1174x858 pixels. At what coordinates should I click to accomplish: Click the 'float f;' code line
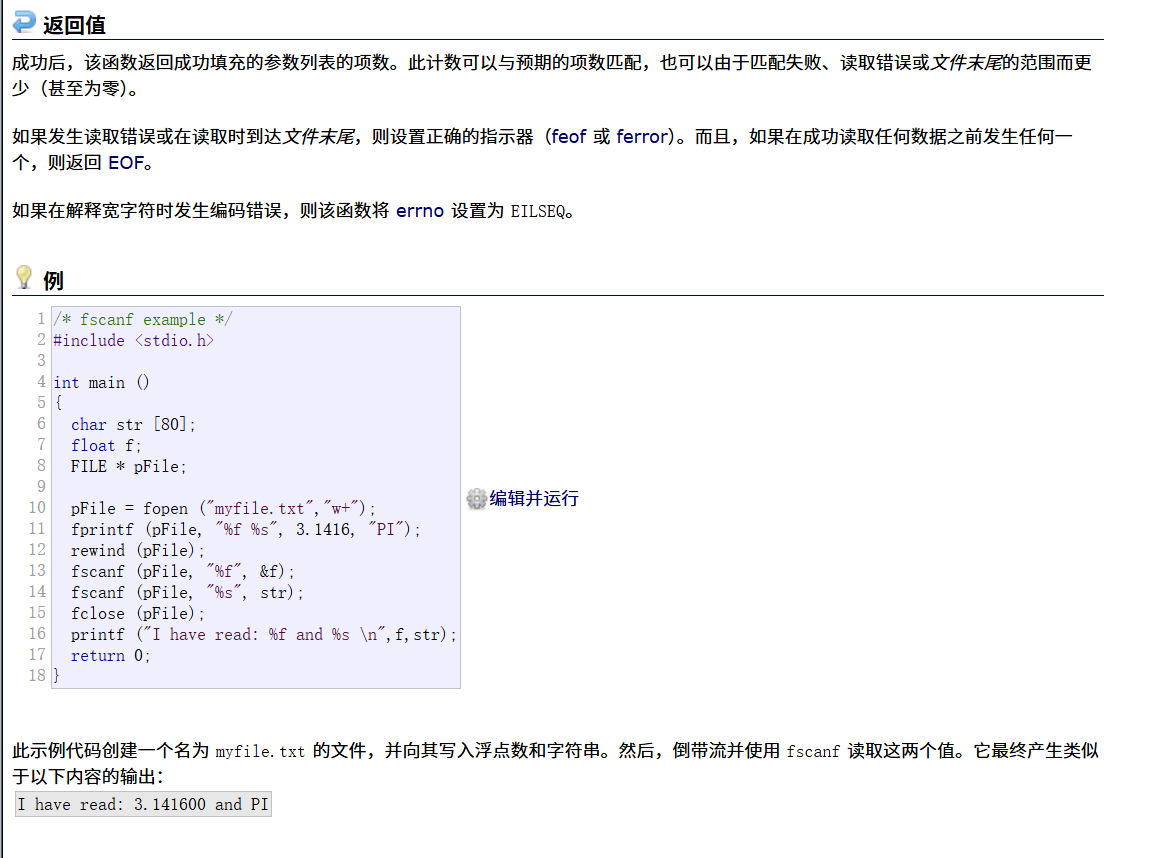click(x=106, y=445)
